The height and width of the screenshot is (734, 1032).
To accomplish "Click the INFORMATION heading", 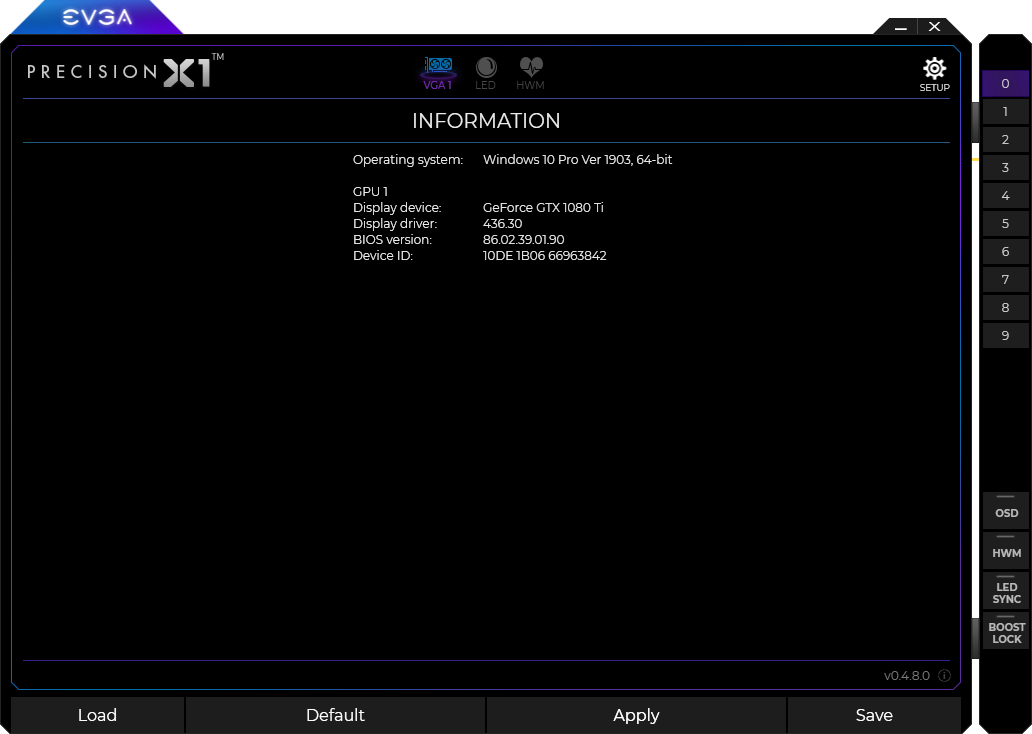I will click(486, 121).
